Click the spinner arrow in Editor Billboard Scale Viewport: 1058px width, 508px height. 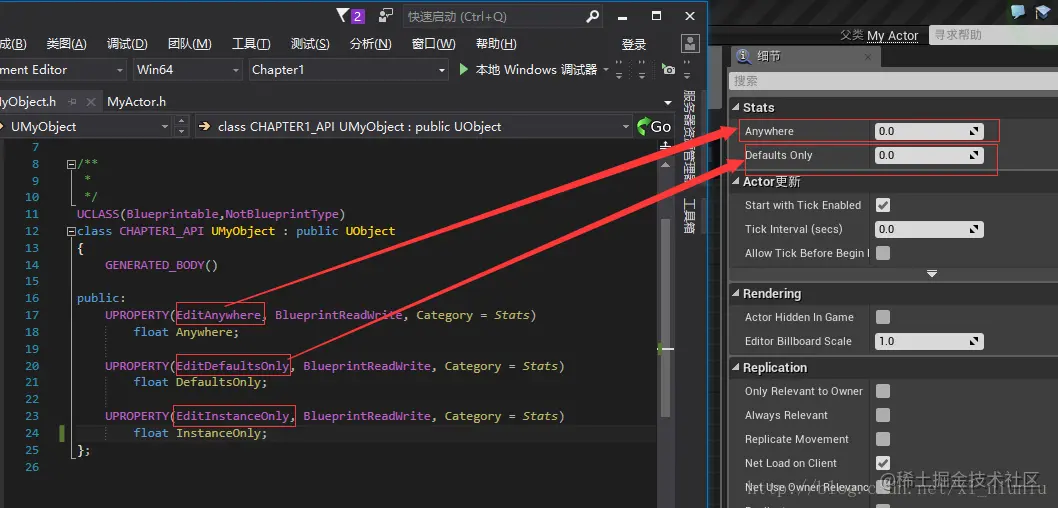click(974, 341)
